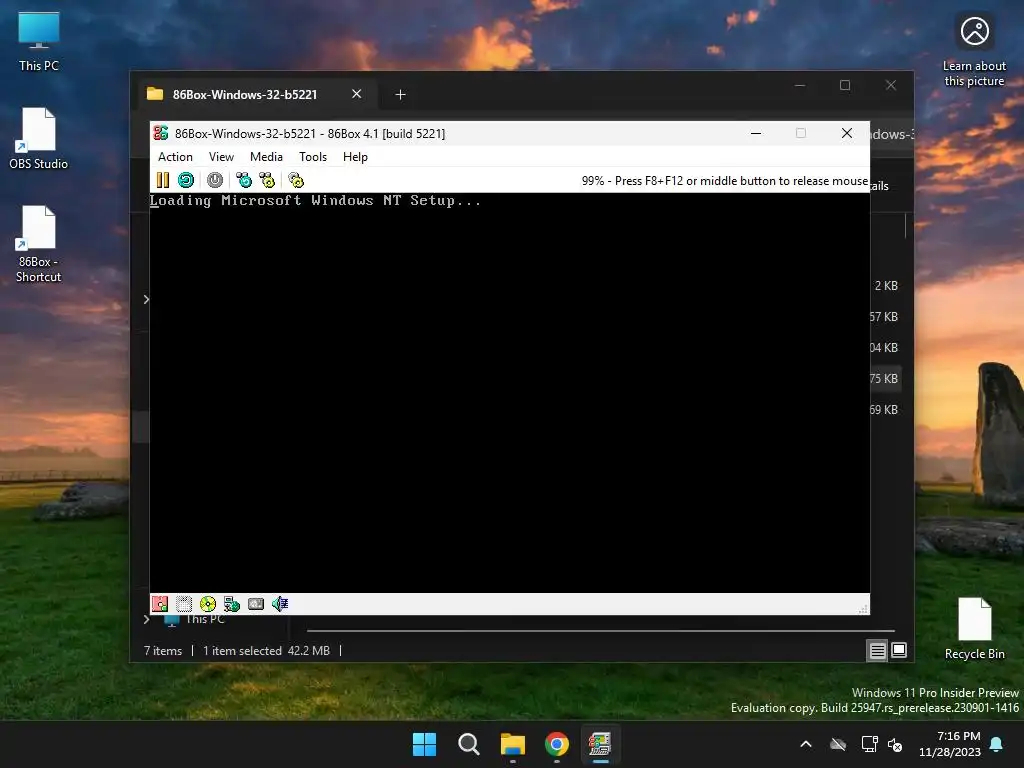
Task: Open the Action menu
Action: [x=175, y=157]
